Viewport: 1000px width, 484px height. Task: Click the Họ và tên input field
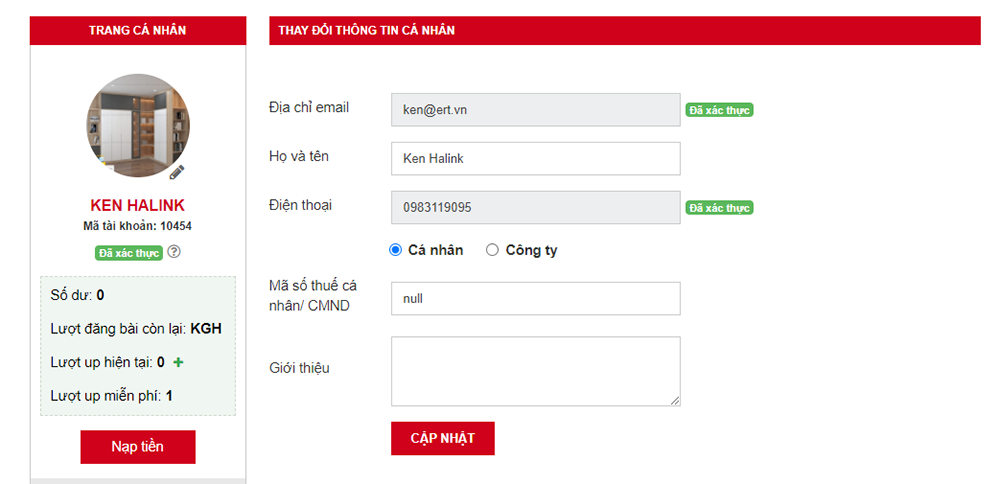(x=536, y=159)
